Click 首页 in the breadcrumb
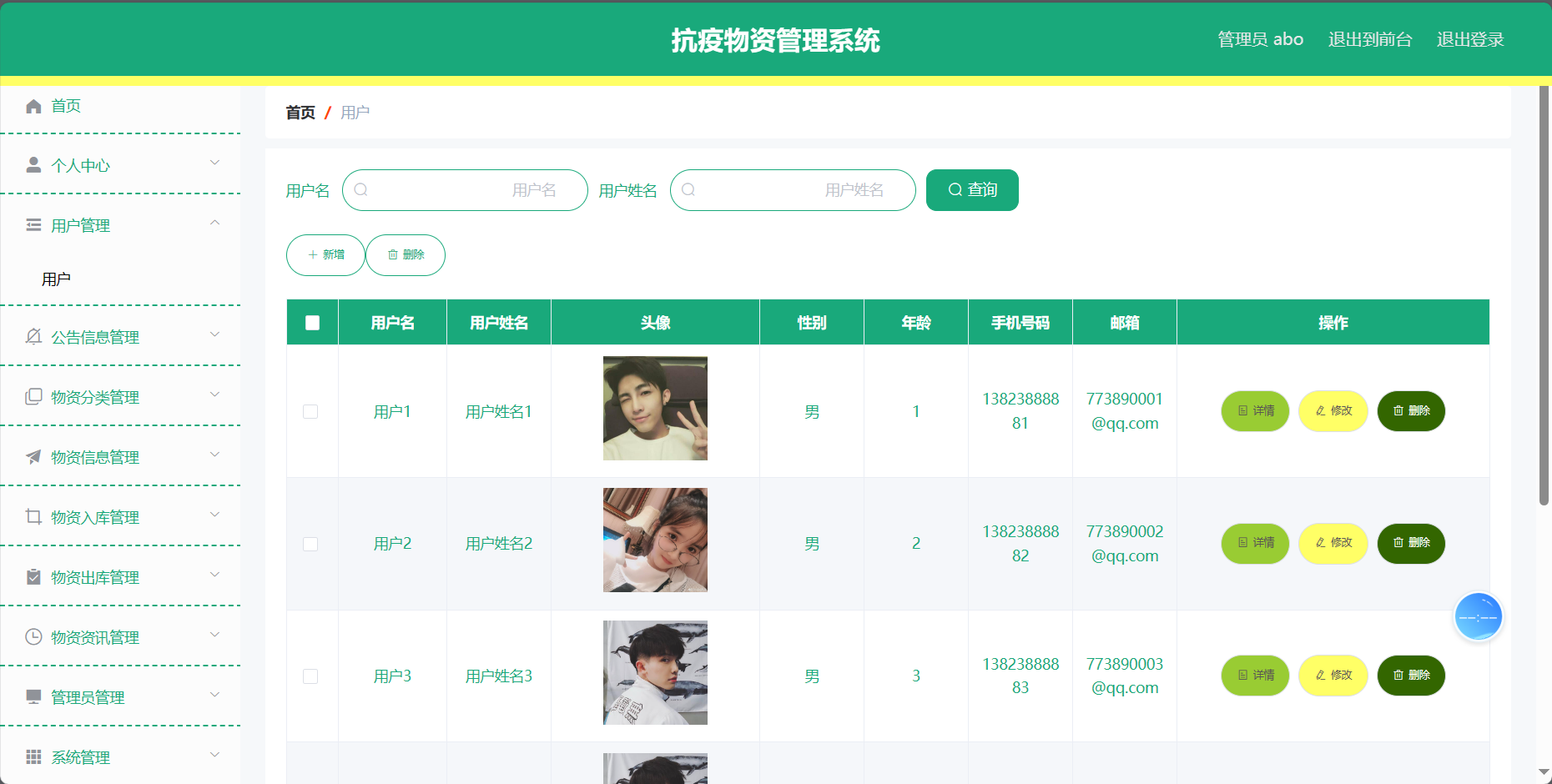The height and width of the screenshot is (784, 1552). (x=300, y=113)
